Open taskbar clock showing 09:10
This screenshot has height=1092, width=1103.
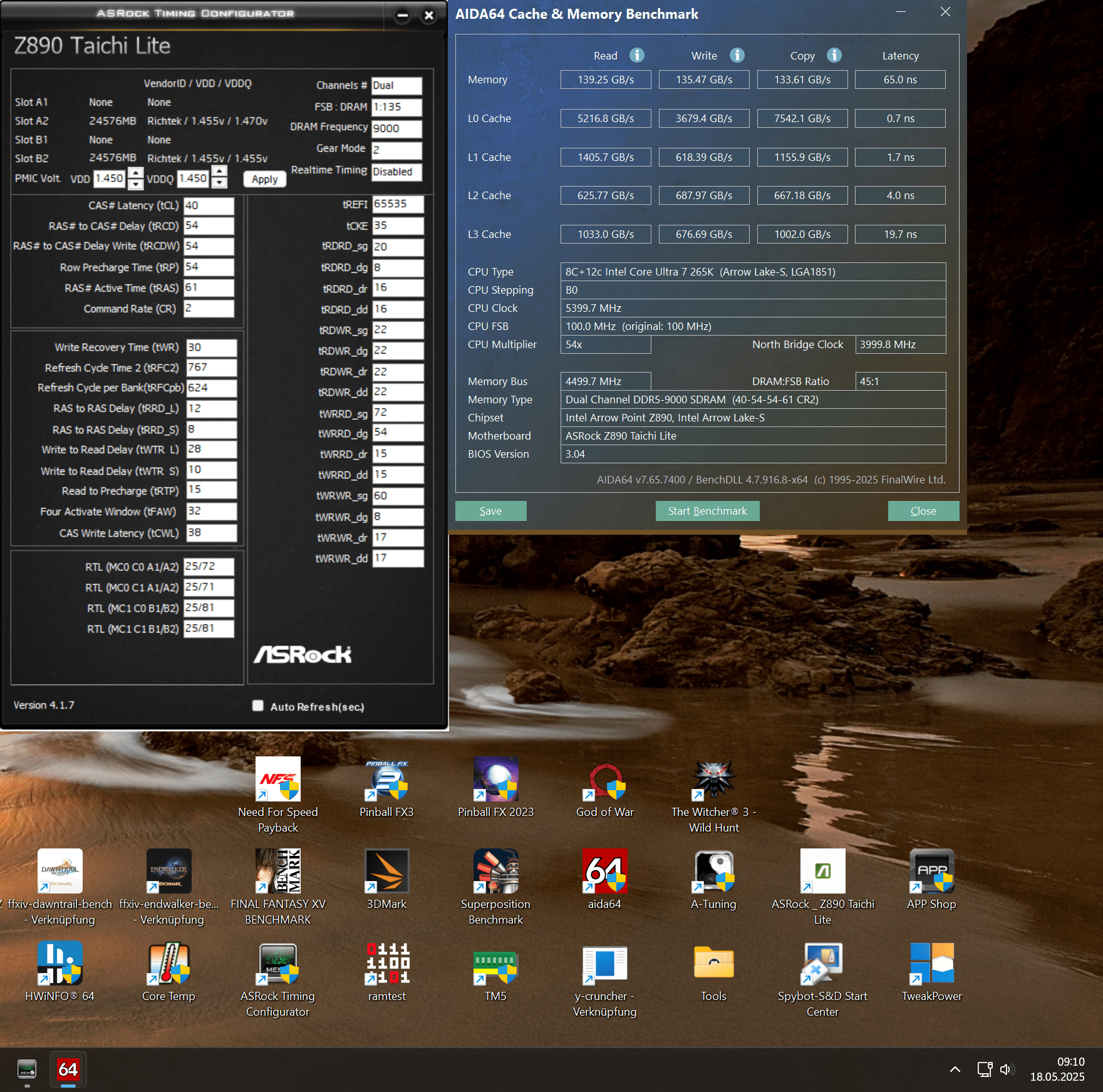pos(1057,1069)
